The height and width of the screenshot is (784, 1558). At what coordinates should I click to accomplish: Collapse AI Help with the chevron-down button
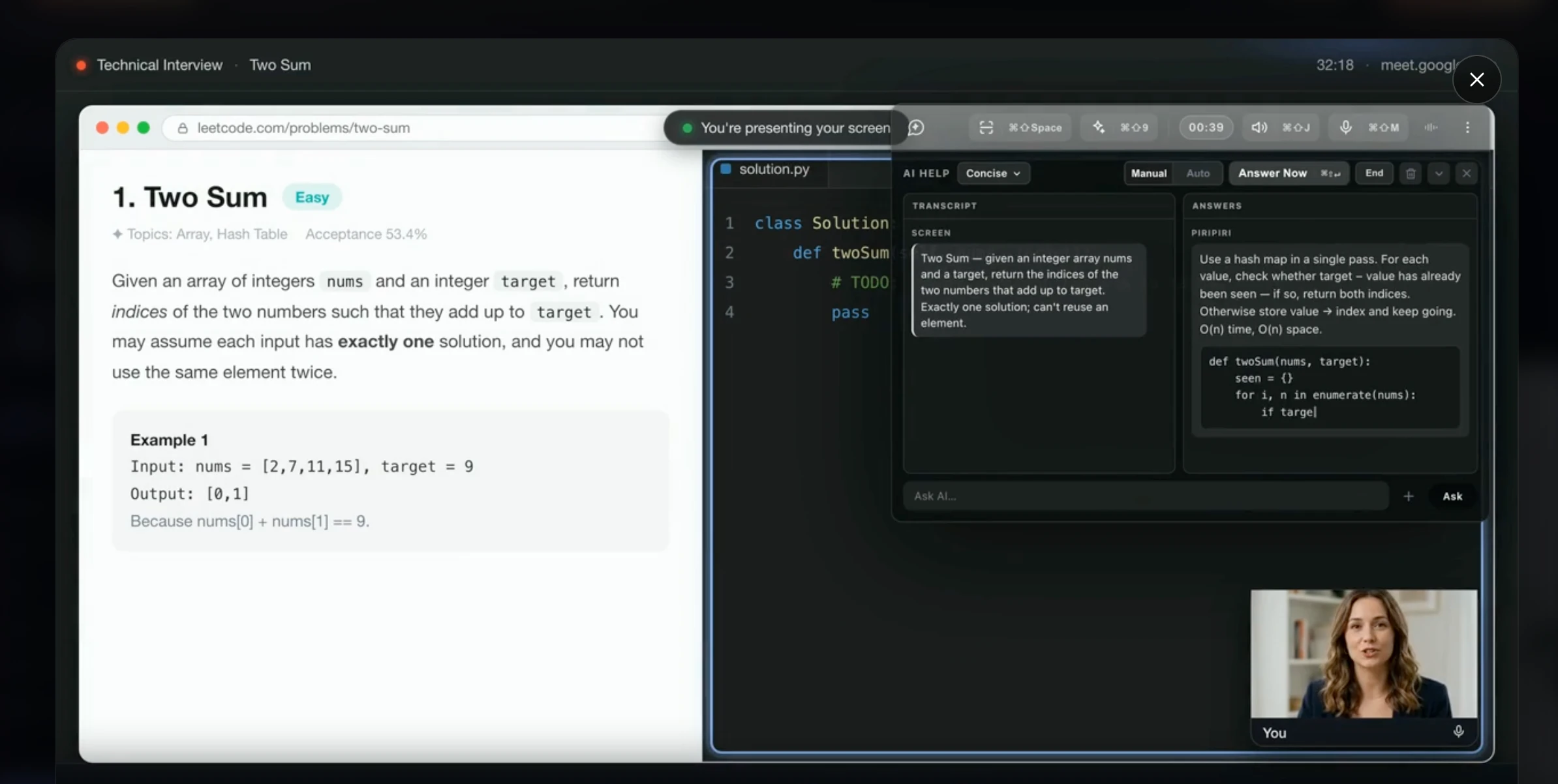click(x=1439, y=173)
